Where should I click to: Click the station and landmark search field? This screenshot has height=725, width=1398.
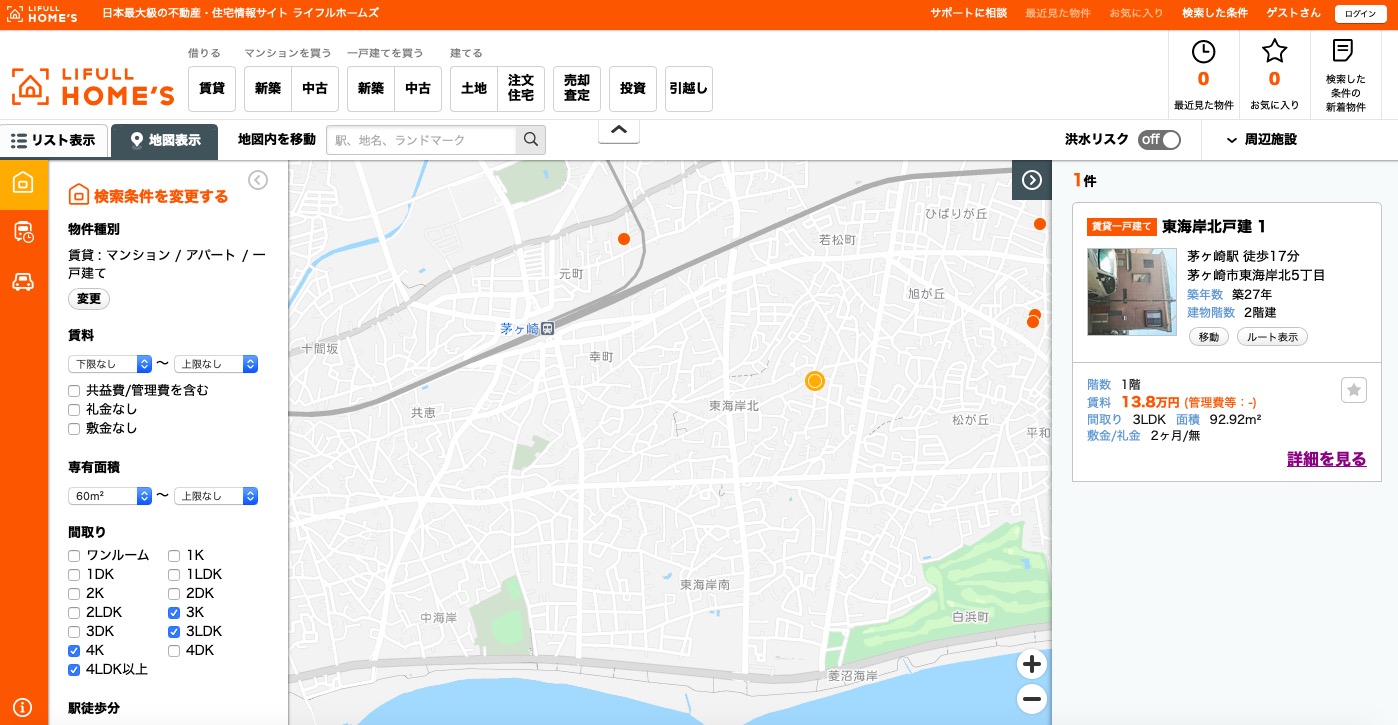[422, 140]
